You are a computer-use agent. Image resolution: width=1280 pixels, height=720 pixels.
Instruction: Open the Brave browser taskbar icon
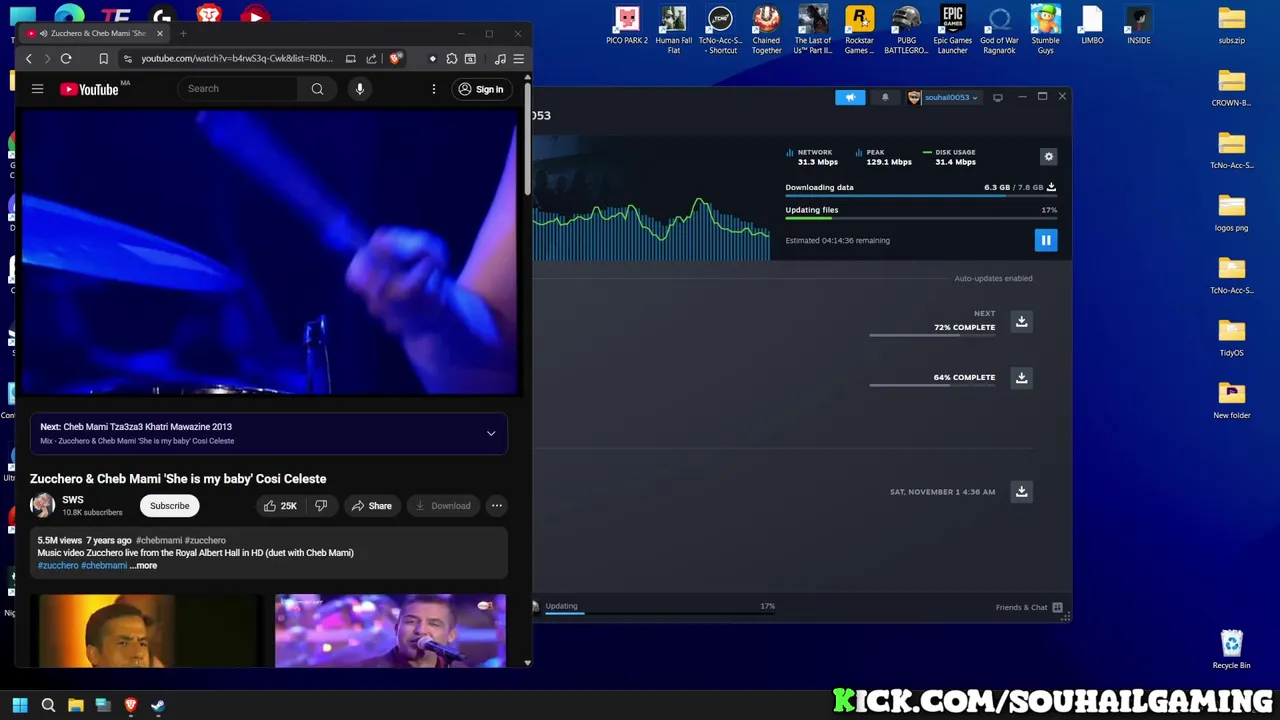pyautogui.click(x=130, y=705)
